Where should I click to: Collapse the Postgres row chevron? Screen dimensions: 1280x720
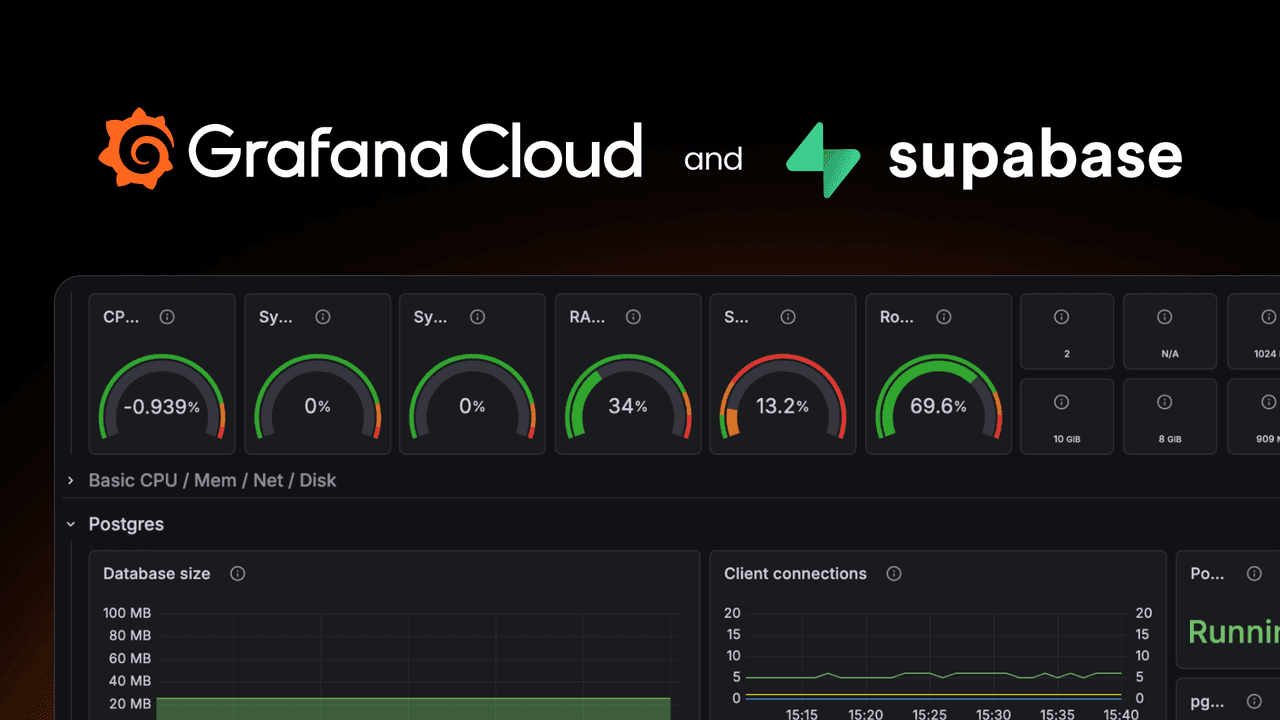pos(71,524)
